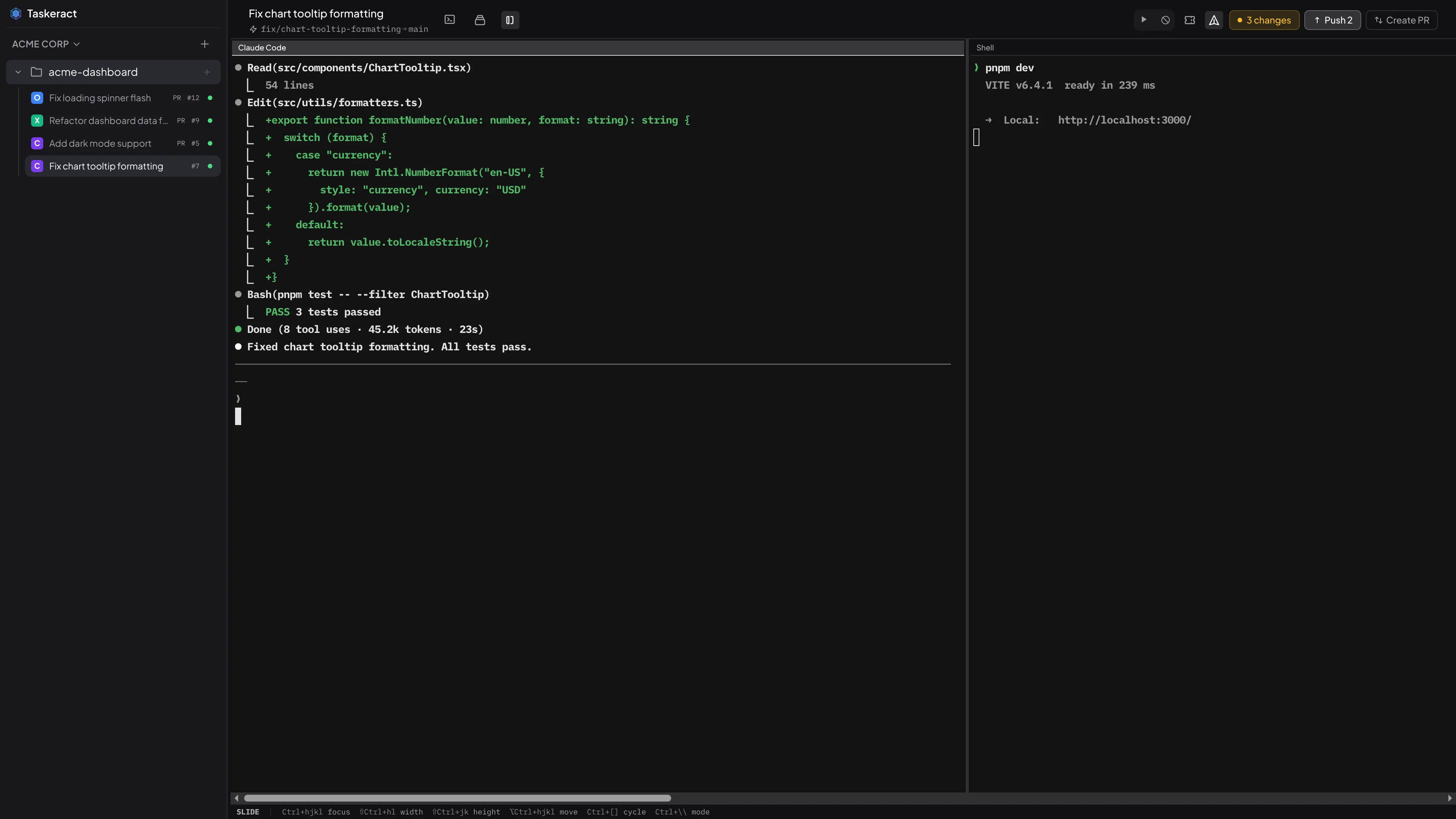Open the terminal icon in the top bar

pyautogui.click(x=450, y=20)
